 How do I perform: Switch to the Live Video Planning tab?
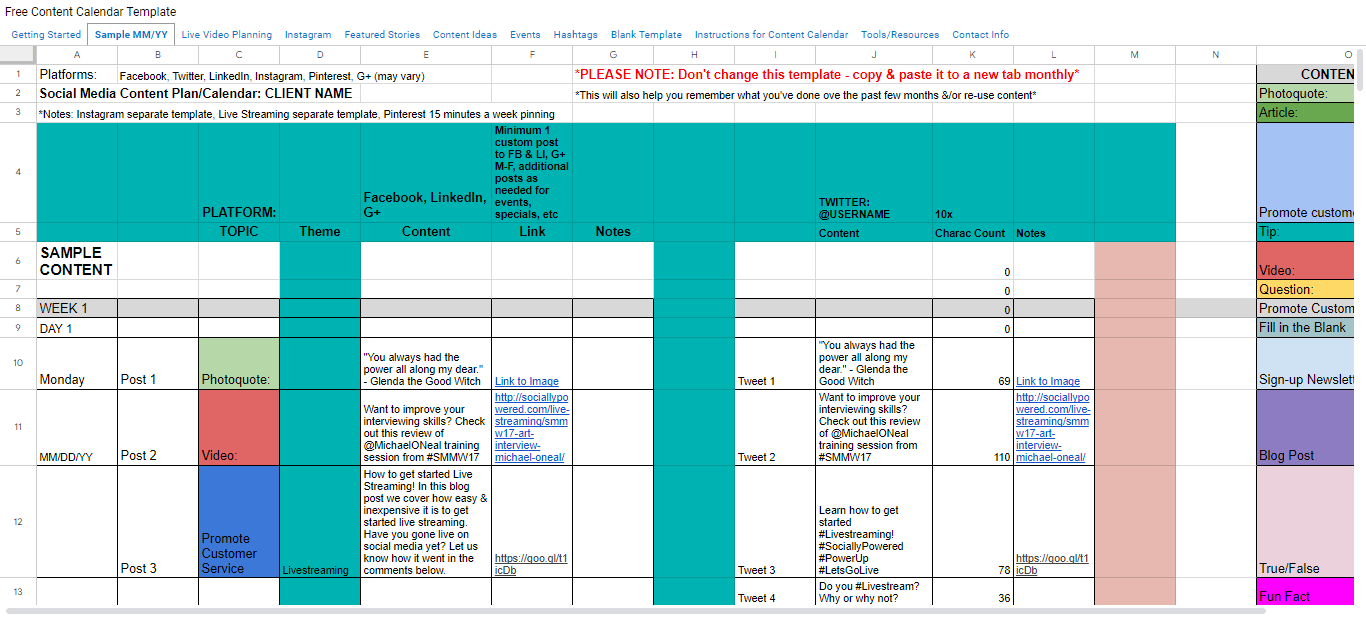click(x=227, y=35)
